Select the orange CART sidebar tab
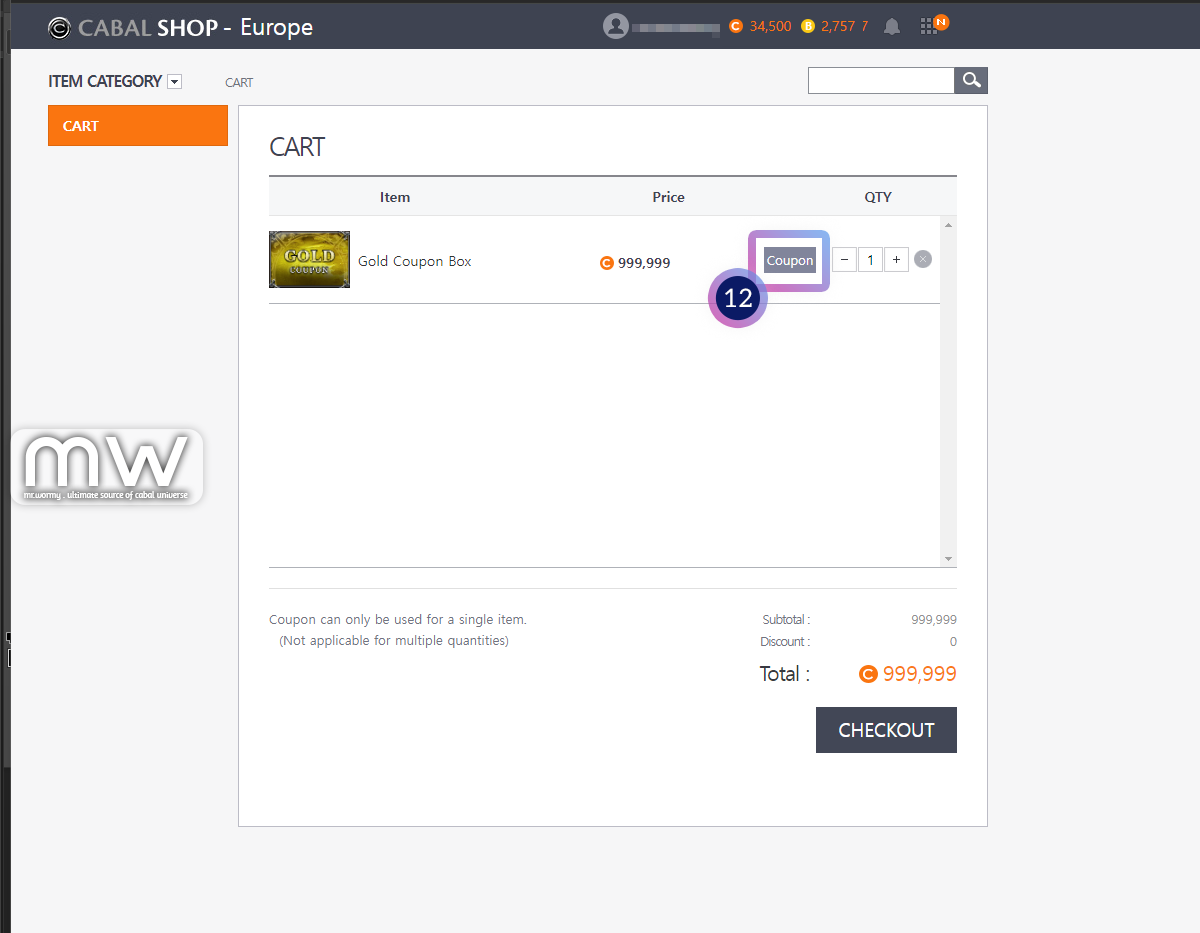Image resolution: width=1200 pixels, height=933 pixels. pyautogui.click(x=138, y=126)
